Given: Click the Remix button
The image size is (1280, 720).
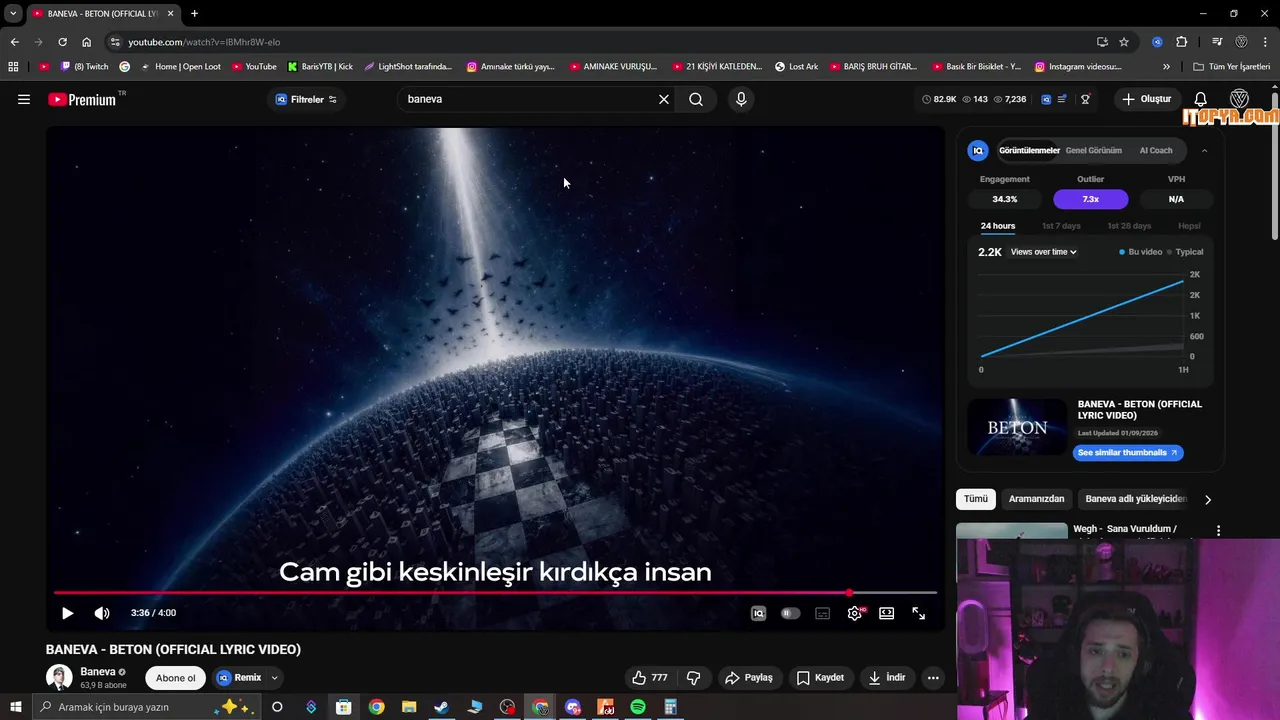Looking at the screenshot, I should click(240, 677).
